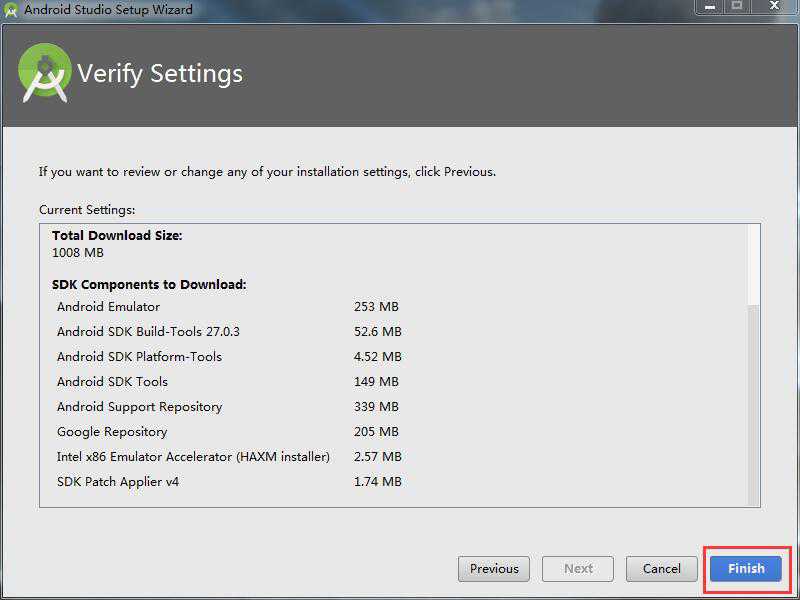
Task: Click the 1008 MB total size value
Action: pyautogui.click(x=78, y=253)
